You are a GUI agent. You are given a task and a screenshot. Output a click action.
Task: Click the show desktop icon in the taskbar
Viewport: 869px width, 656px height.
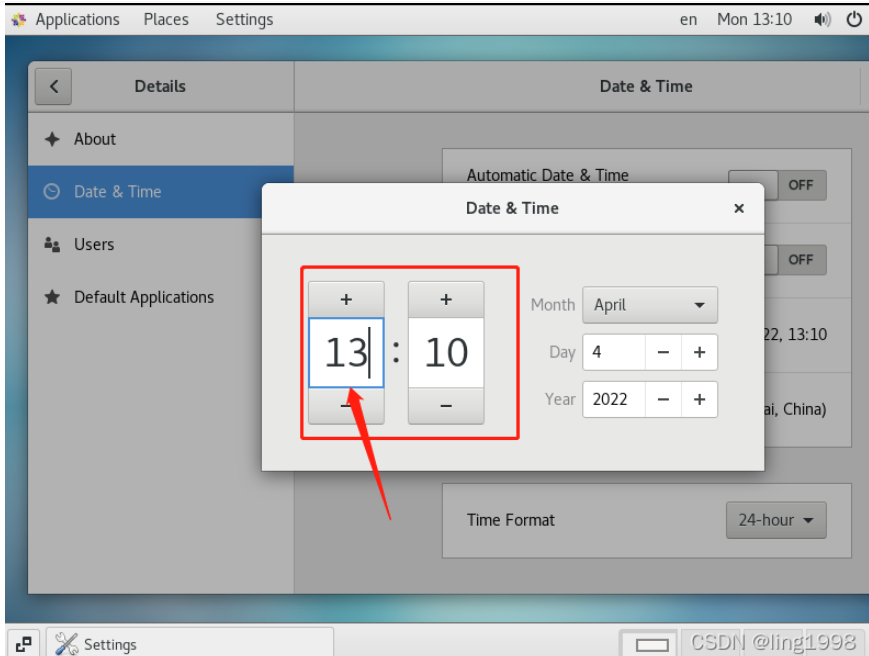(x=23, y=644)
